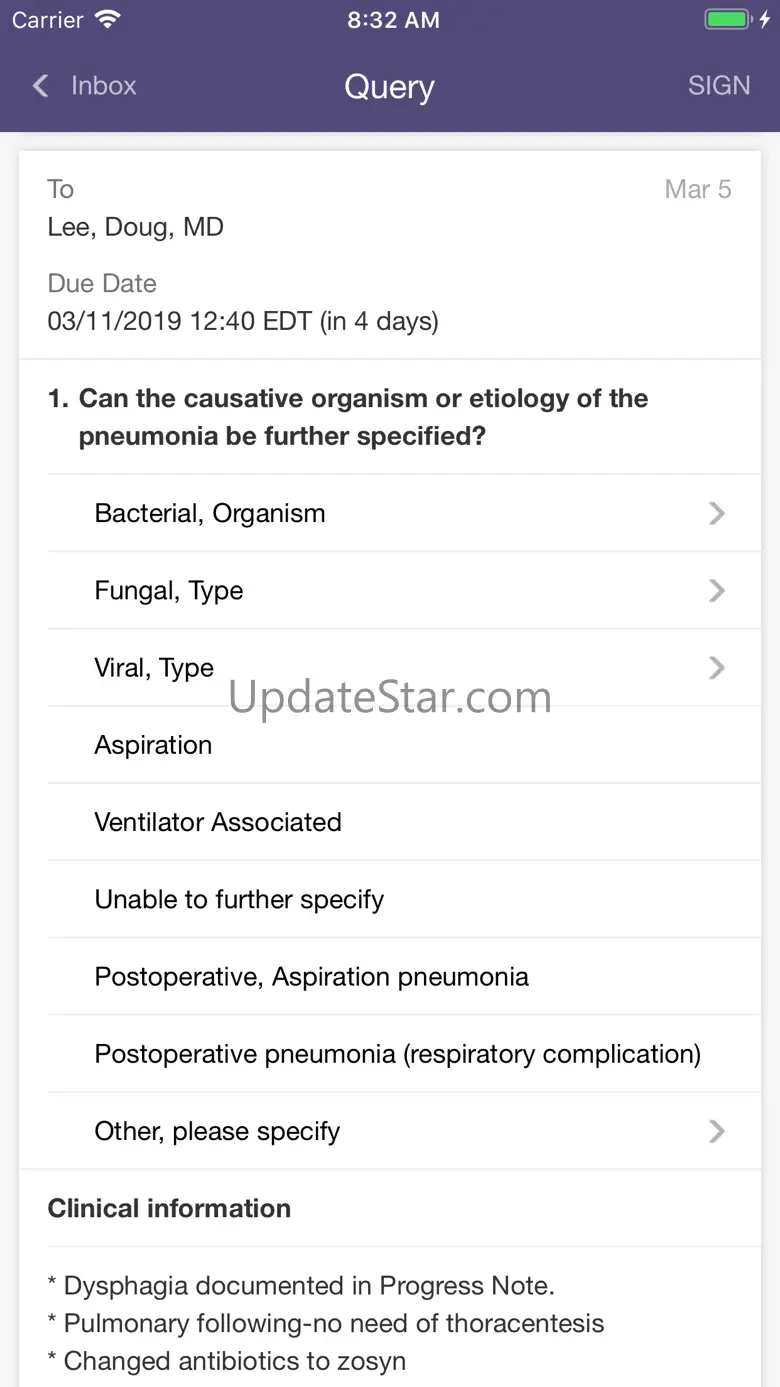The image size is (780, 1387).
Task: Tap the Wi-Fi status icon
Action: pos(107,20)
